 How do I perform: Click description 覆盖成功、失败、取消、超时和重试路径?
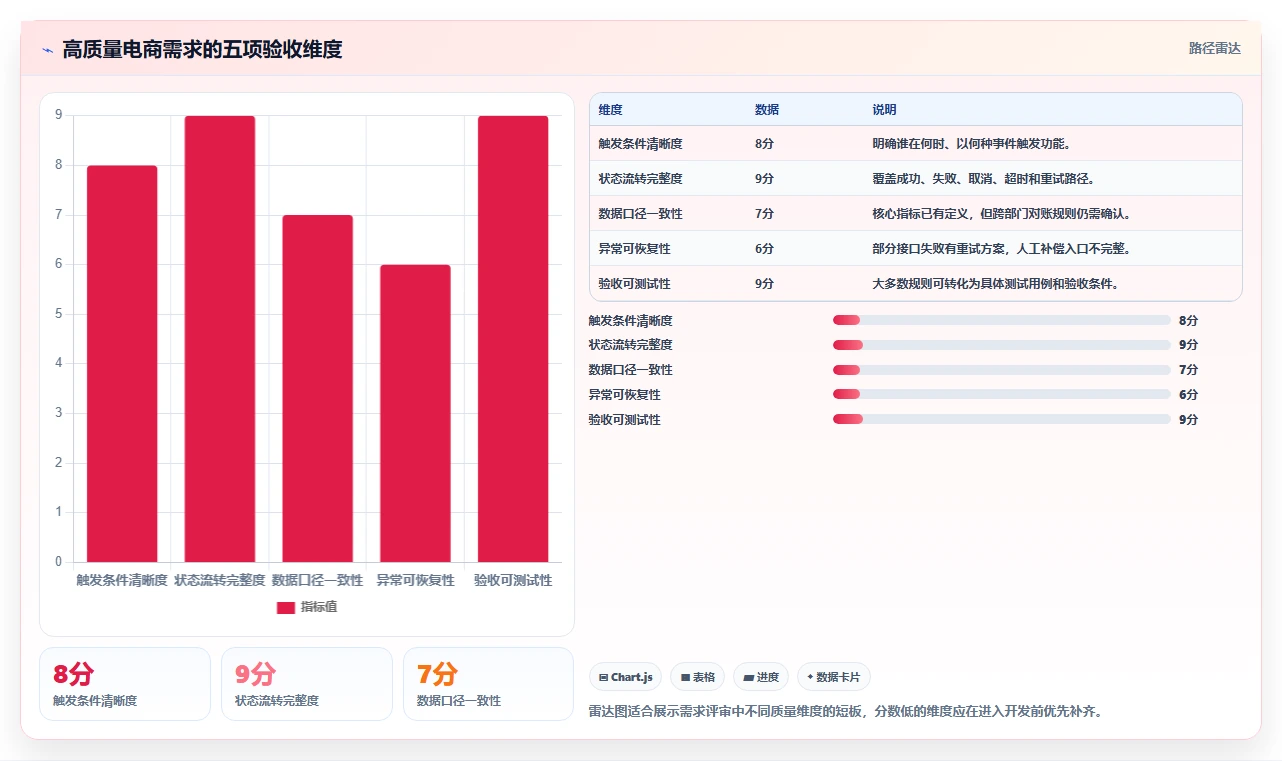click(x=984, y=179)
